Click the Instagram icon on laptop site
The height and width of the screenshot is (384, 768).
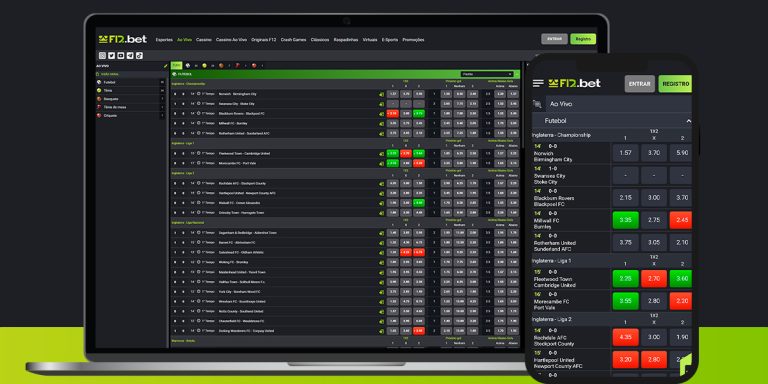[102, 56]
